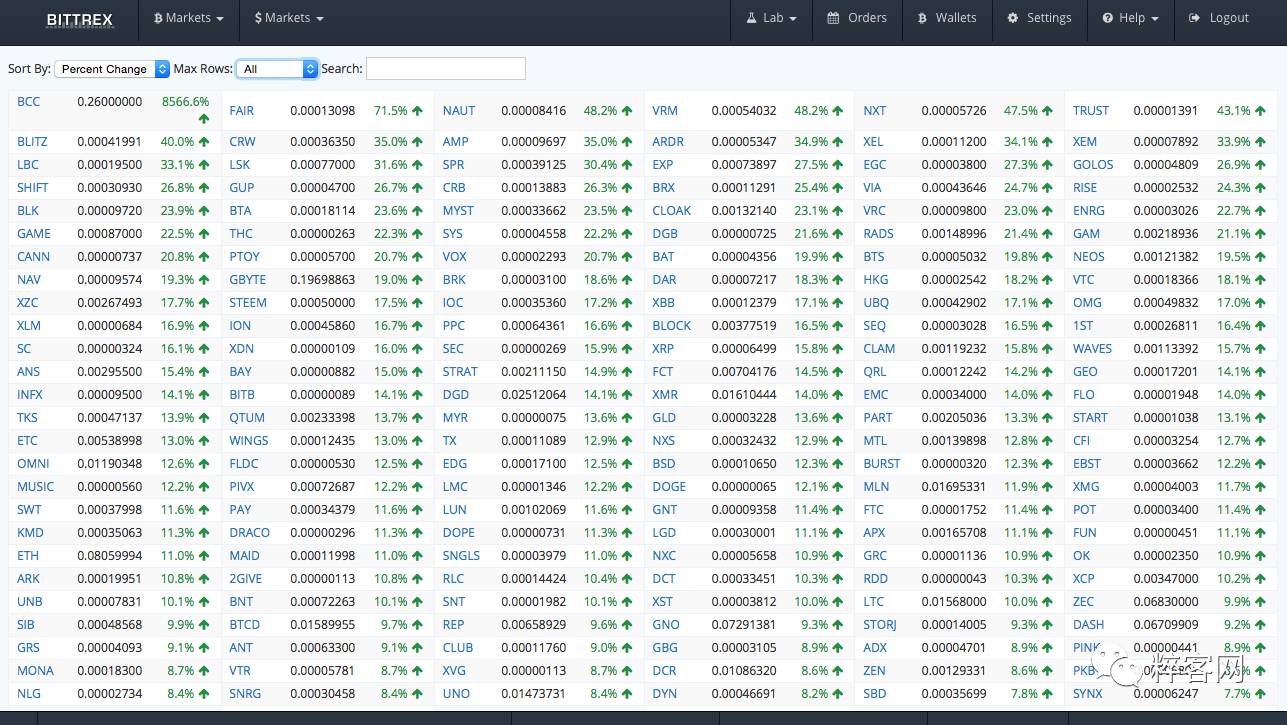Open the DOGE market link
This screenshot has height=725, width=1287.
(669, 487)
